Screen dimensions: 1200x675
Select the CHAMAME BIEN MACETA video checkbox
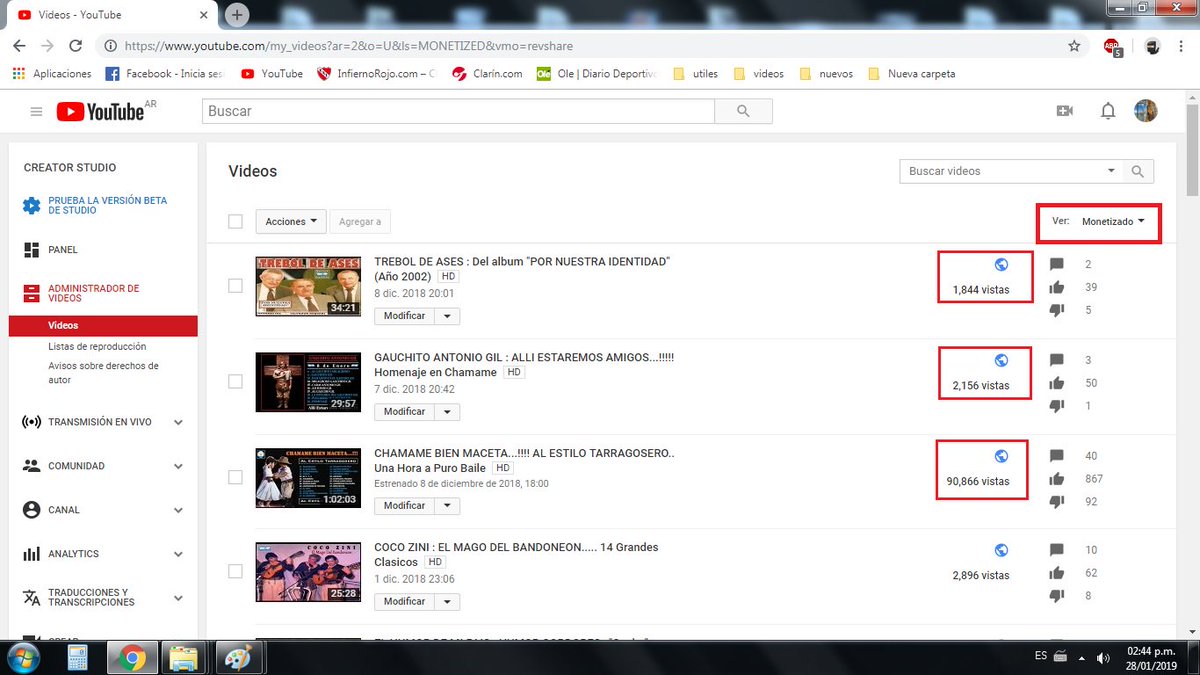tap(235, 477)
